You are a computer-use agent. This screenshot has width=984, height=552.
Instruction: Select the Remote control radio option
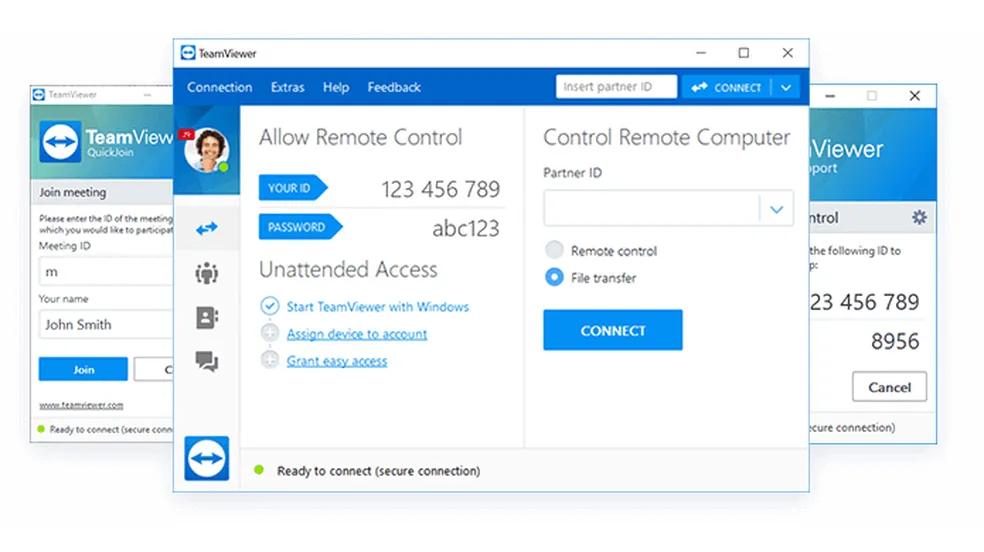point(554,250)
